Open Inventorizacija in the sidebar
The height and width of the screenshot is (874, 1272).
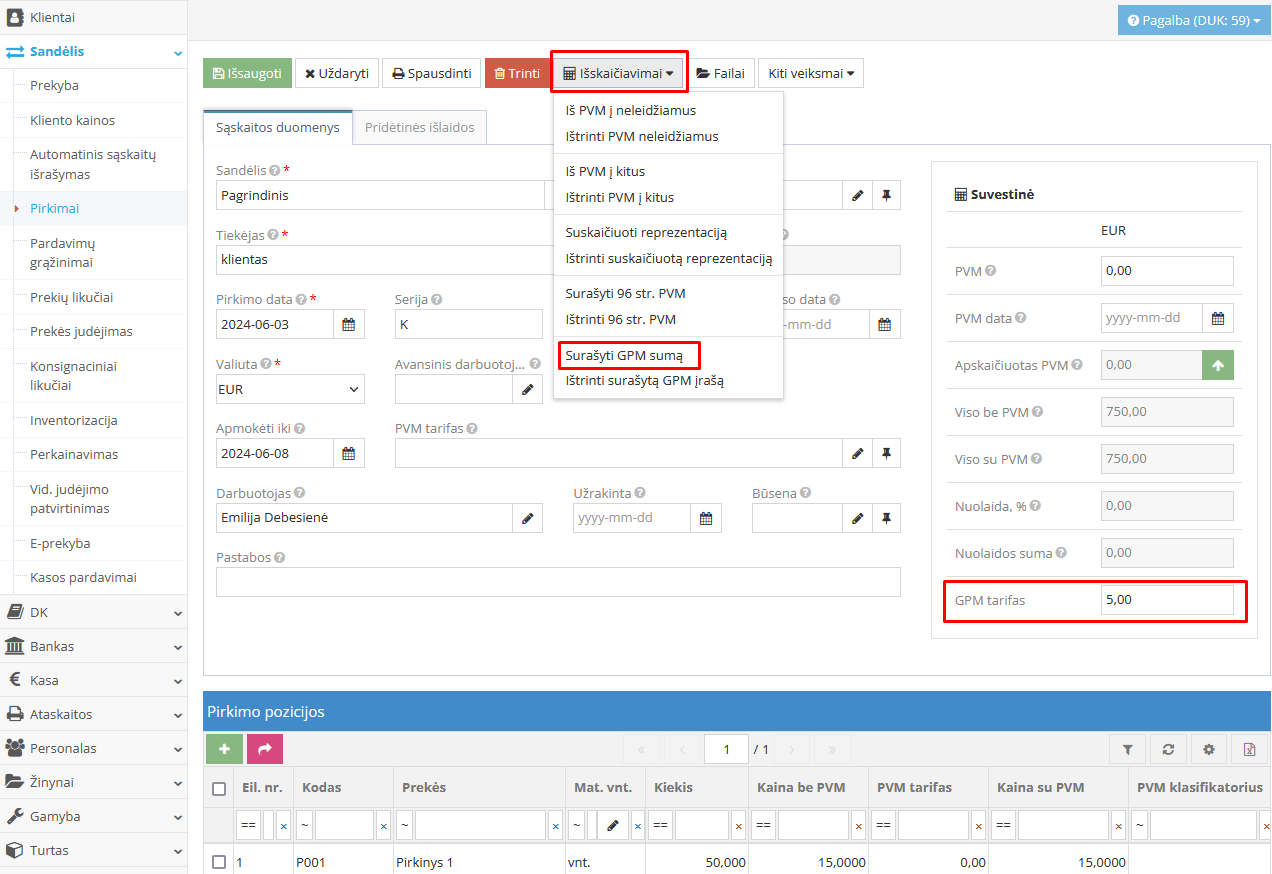(74, 420)
